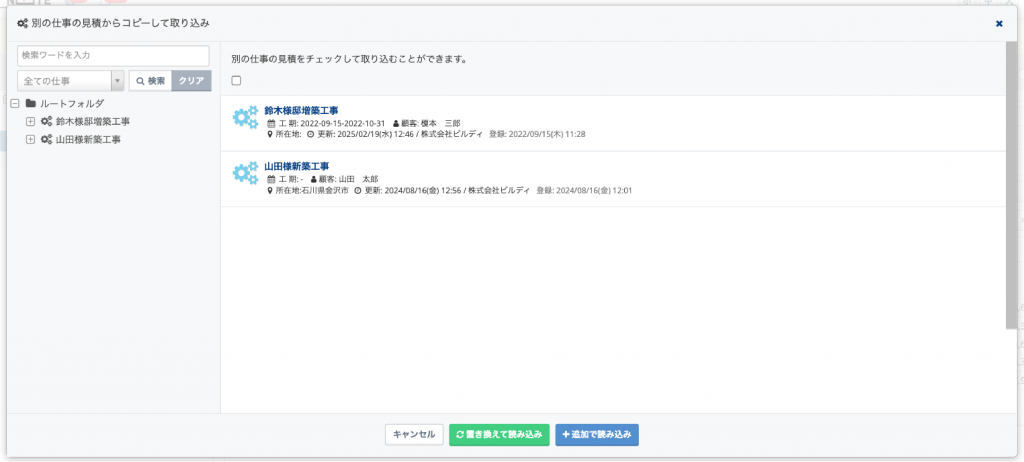Viewport: 1024px width, 462px height.
Task: Click the gears icon in tree next to 鈴木様邸増築工事
Action: [x=46, y=122]
